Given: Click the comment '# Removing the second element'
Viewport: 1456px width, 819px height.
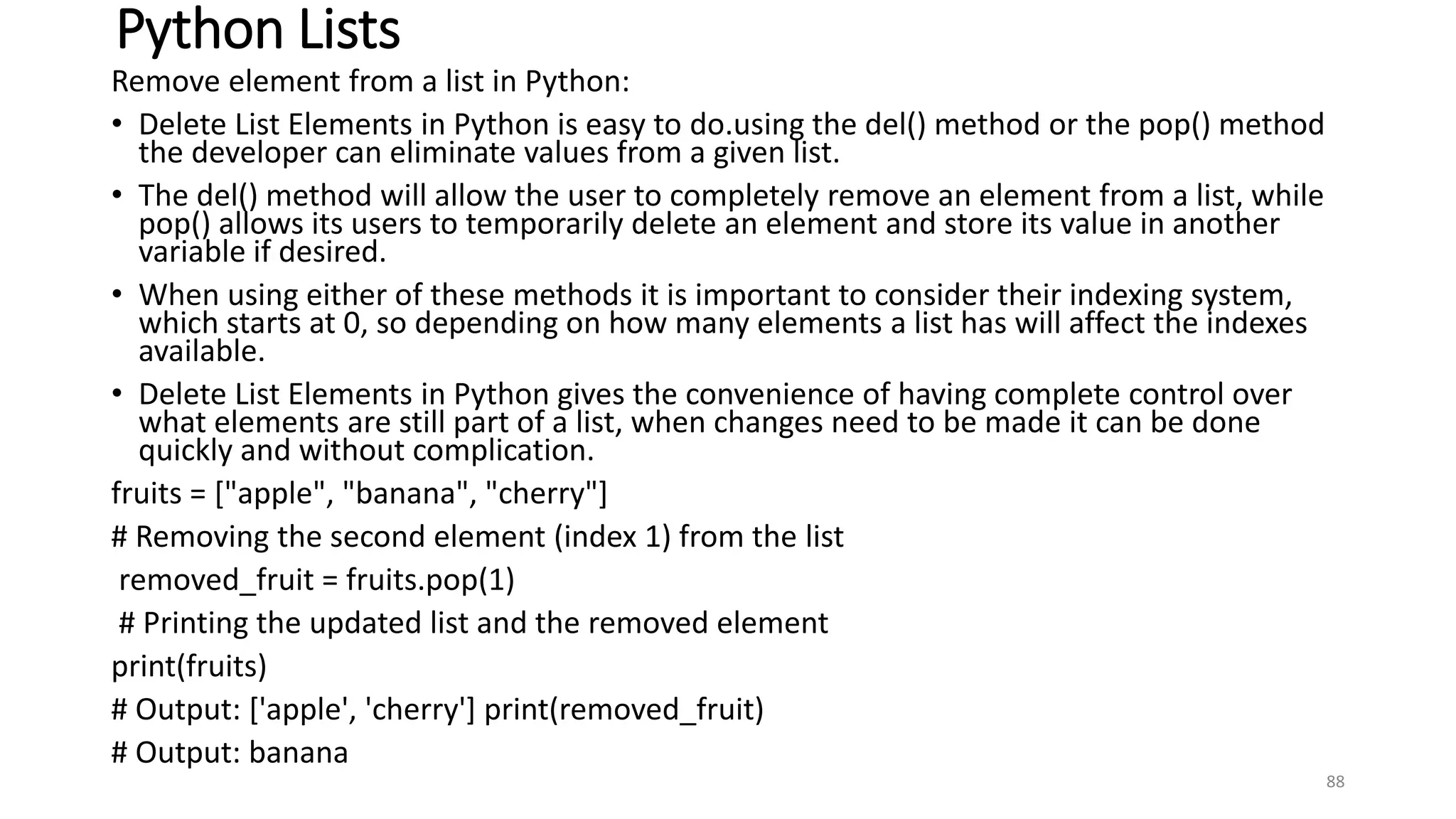Looking at the screenshot, I should 477,537.
